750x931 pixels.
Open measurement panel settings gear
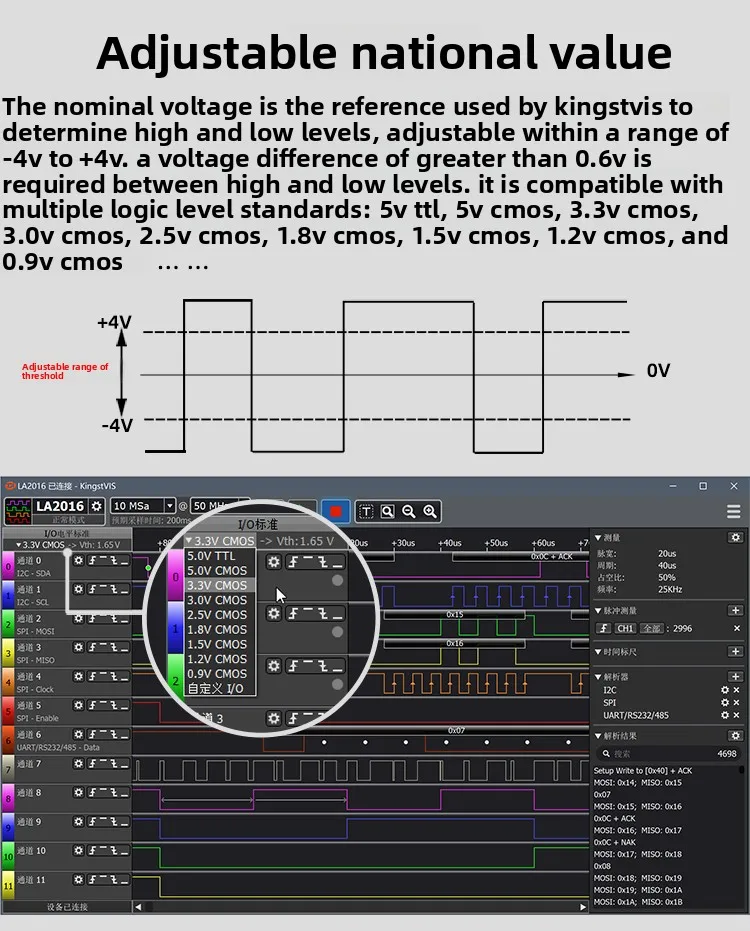tap(736, 537)
